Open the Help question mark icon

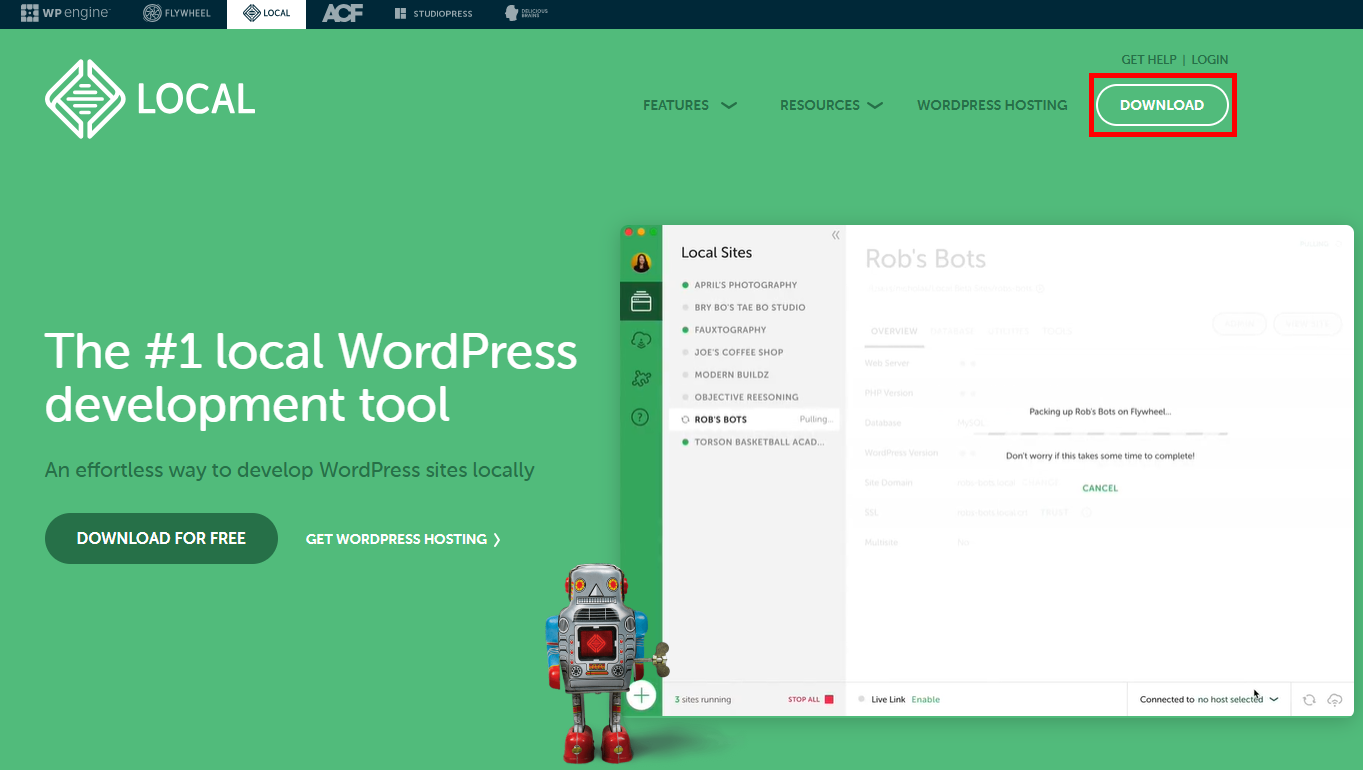[x=641, y=417]
